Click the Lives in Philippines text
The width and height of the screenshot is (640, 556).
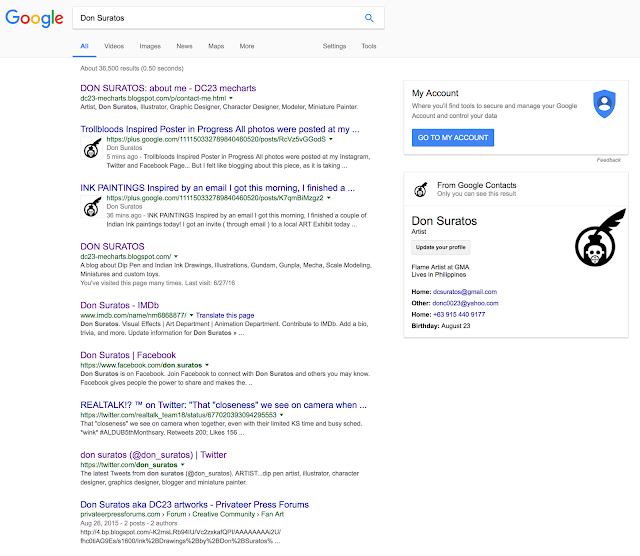(438, 274)
